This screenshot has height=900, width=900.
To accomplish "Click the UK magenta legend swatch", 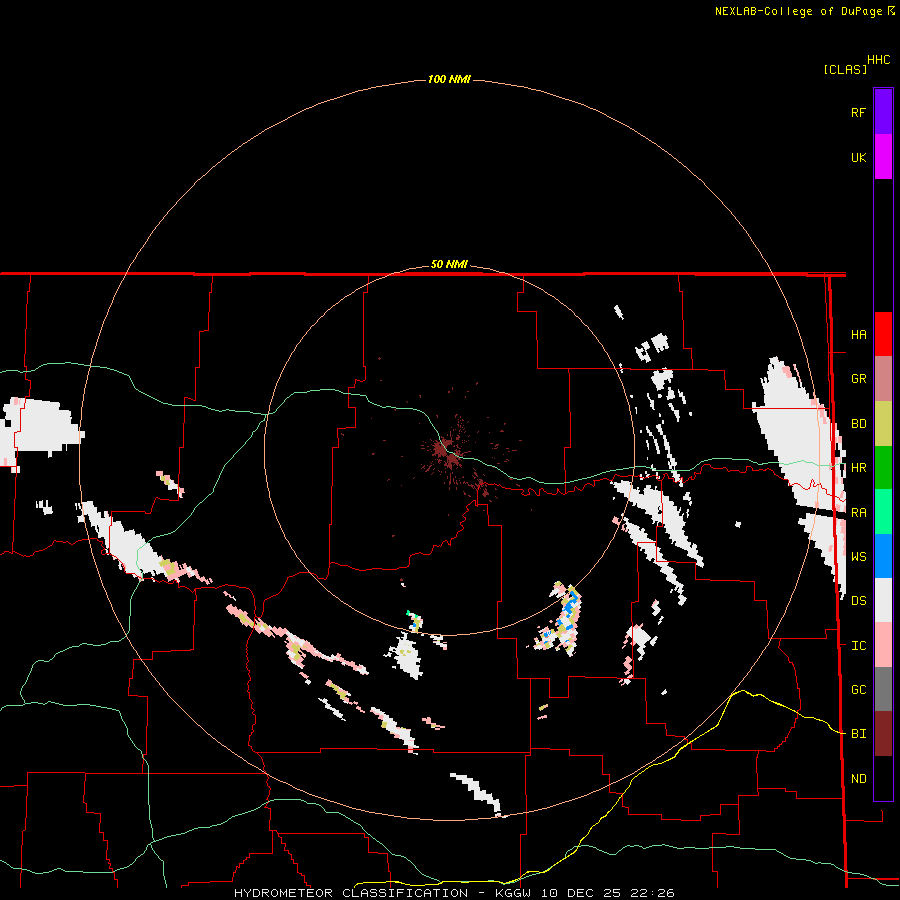I will tap(883, 157).
